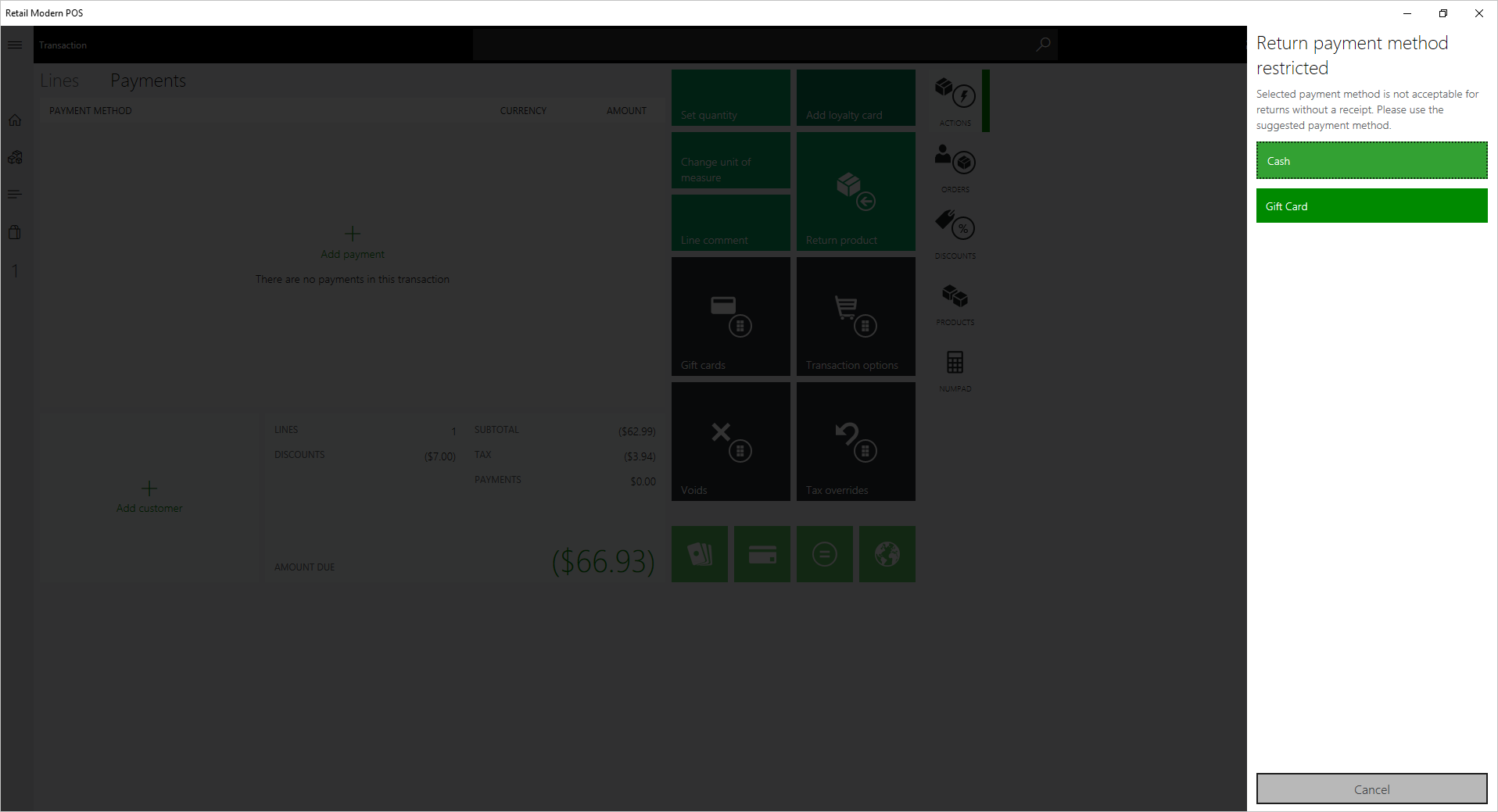Click the search magnifier icon

[x=1043, y=45]
